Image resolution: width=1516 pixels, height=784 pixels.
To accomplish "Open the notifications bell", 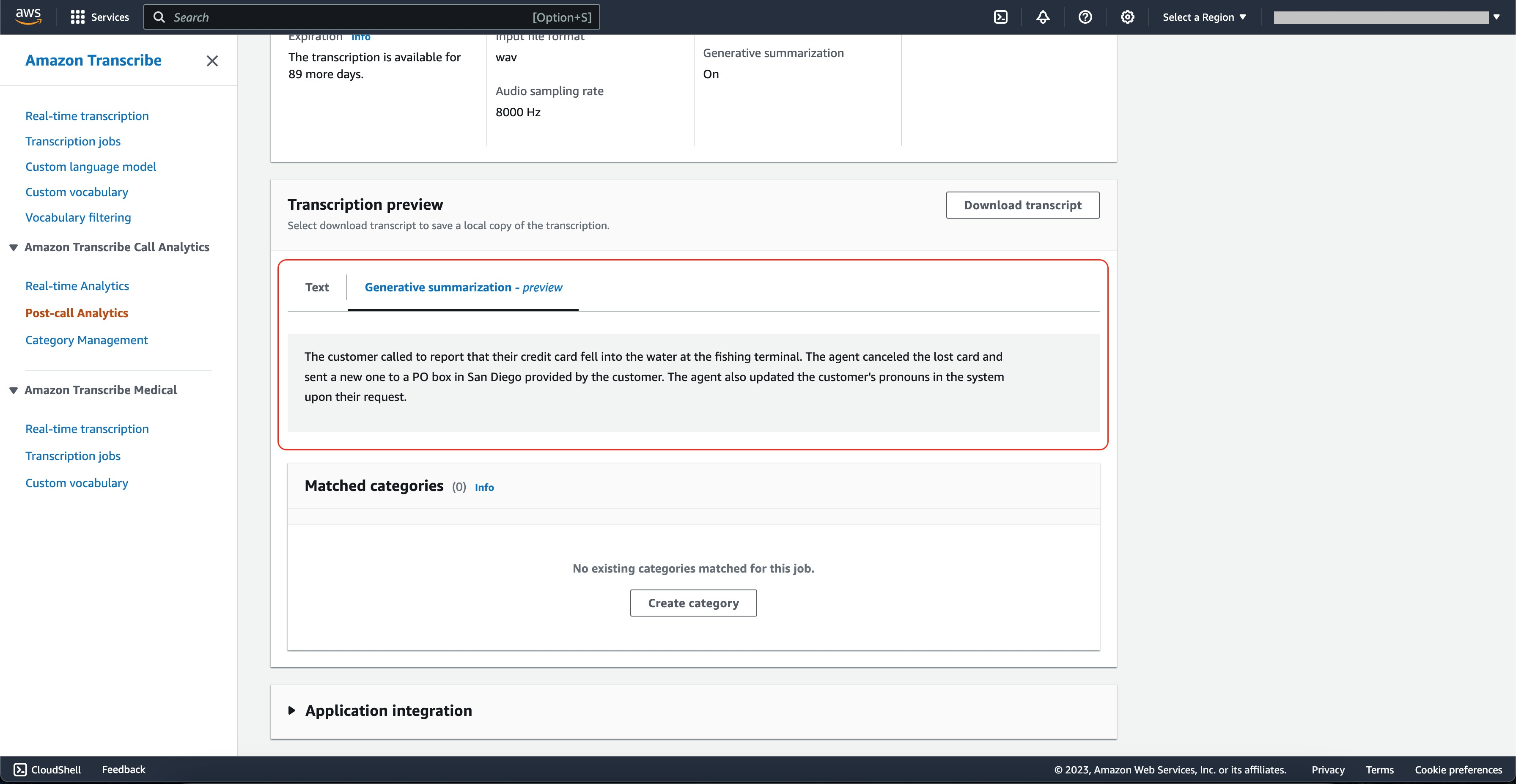I will [1043, 17].
